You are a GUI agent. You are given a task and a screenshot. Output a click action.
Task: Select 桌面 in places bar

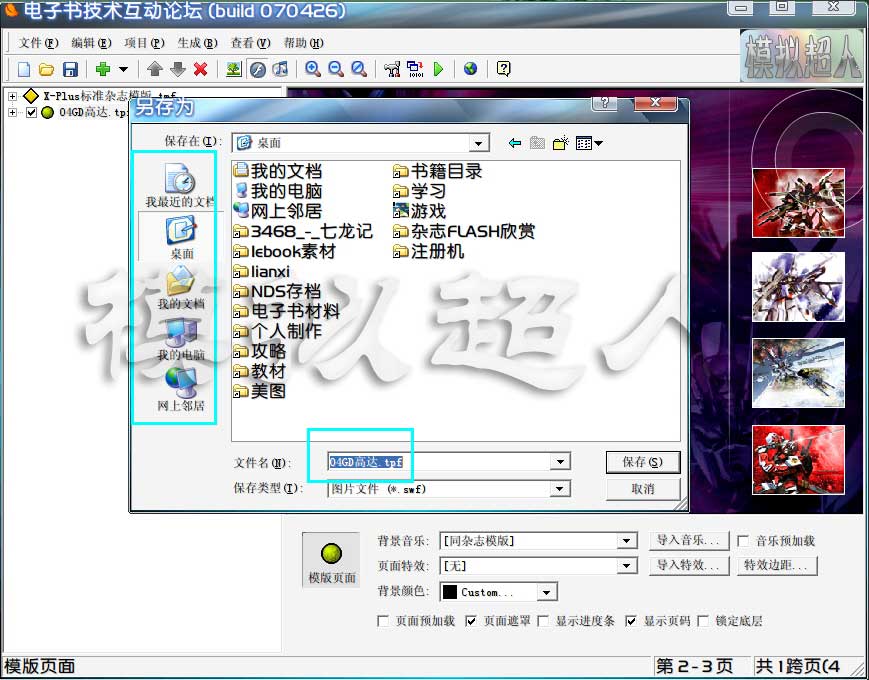coord(181,237)
